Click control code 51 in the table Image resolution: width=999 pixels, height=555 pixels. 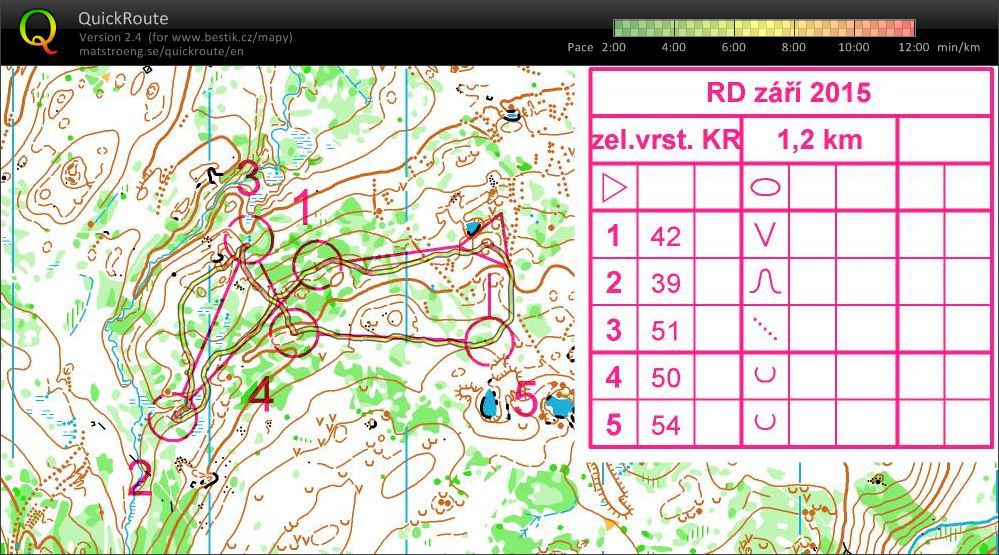click(x=665, y=331)
